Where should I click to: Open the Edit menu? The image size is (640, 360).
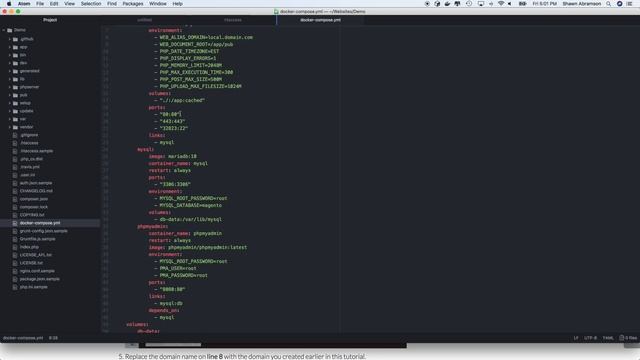click(x=54, y=4)
